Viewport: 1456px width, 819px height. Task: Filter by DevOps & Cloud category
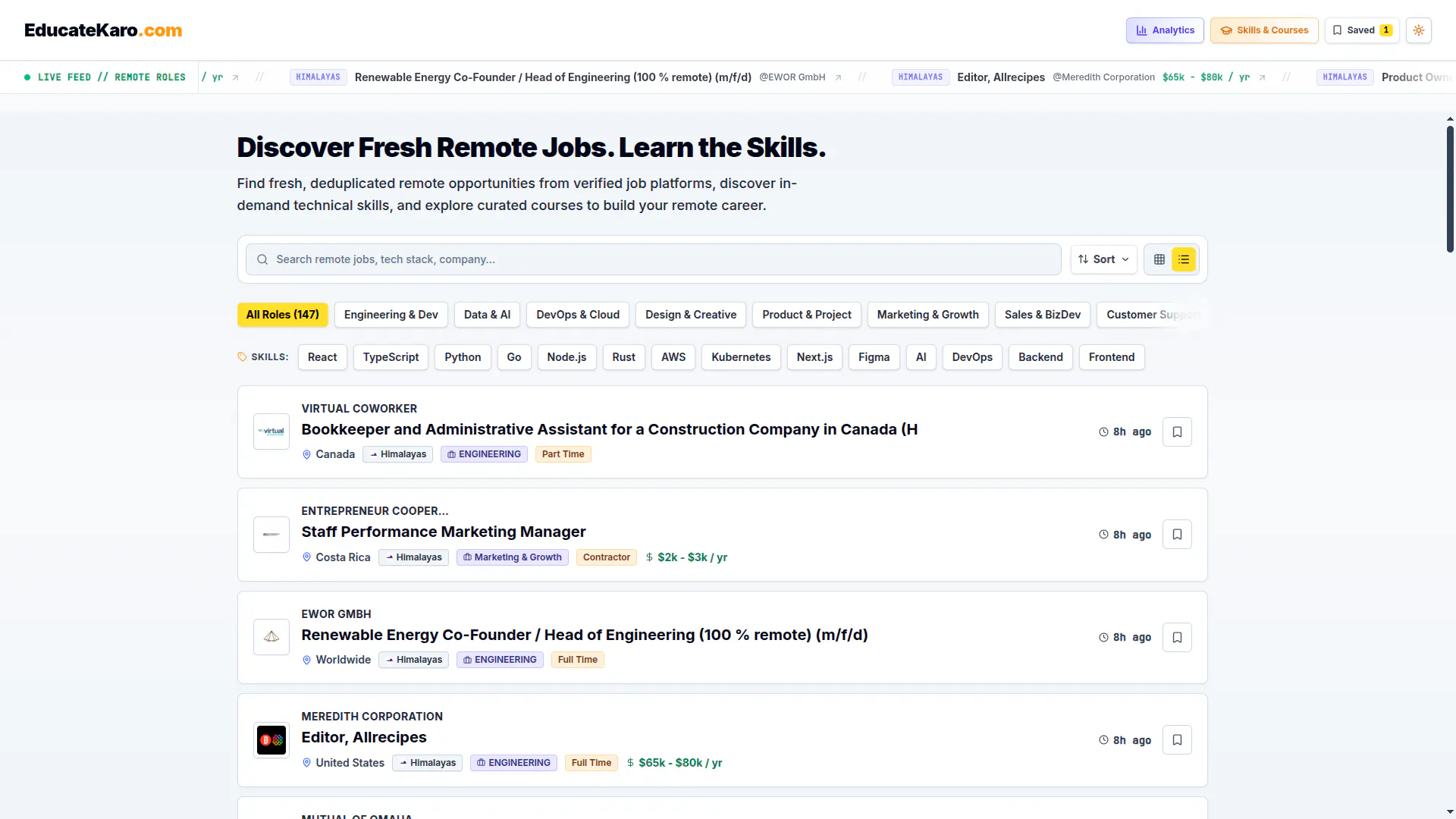tap(578, 315)
